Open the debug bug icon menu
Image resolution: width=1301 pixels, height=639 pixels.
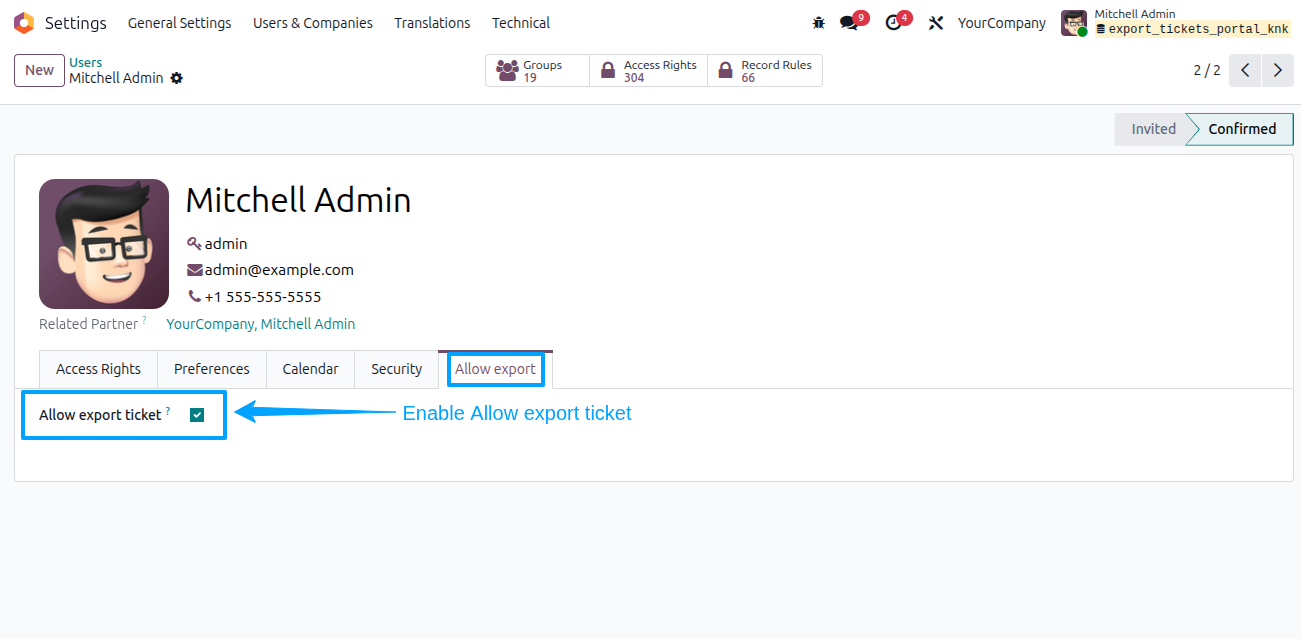(819, 23)
